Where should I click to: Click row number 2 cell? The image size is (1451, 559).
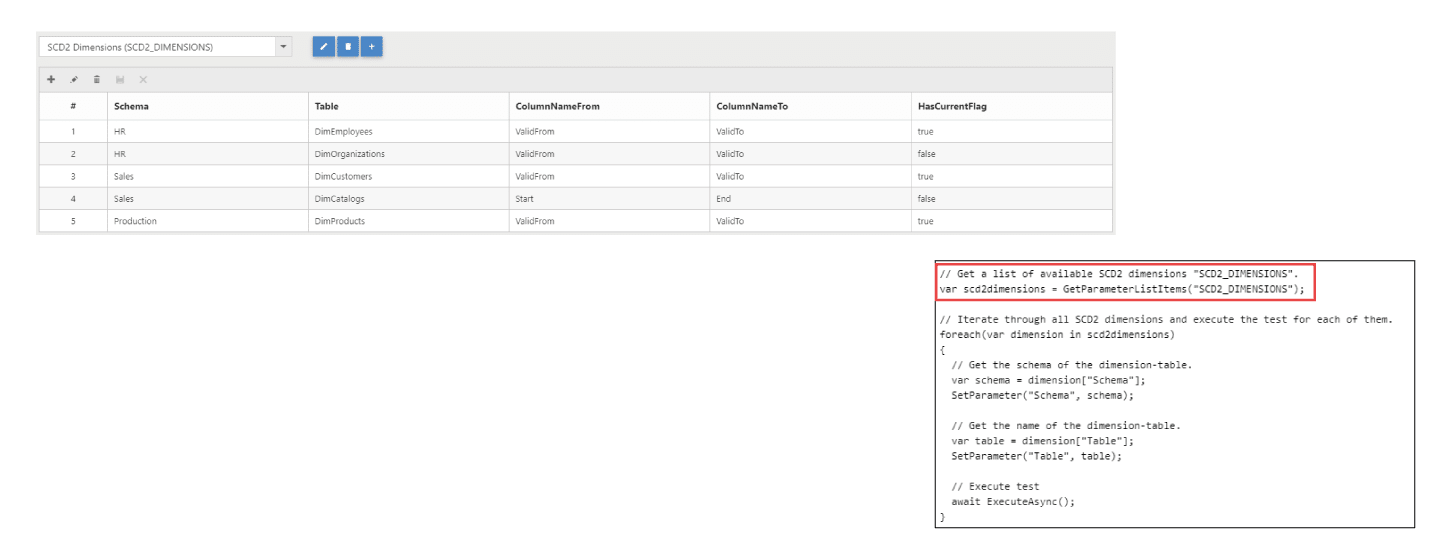[73, 154]
